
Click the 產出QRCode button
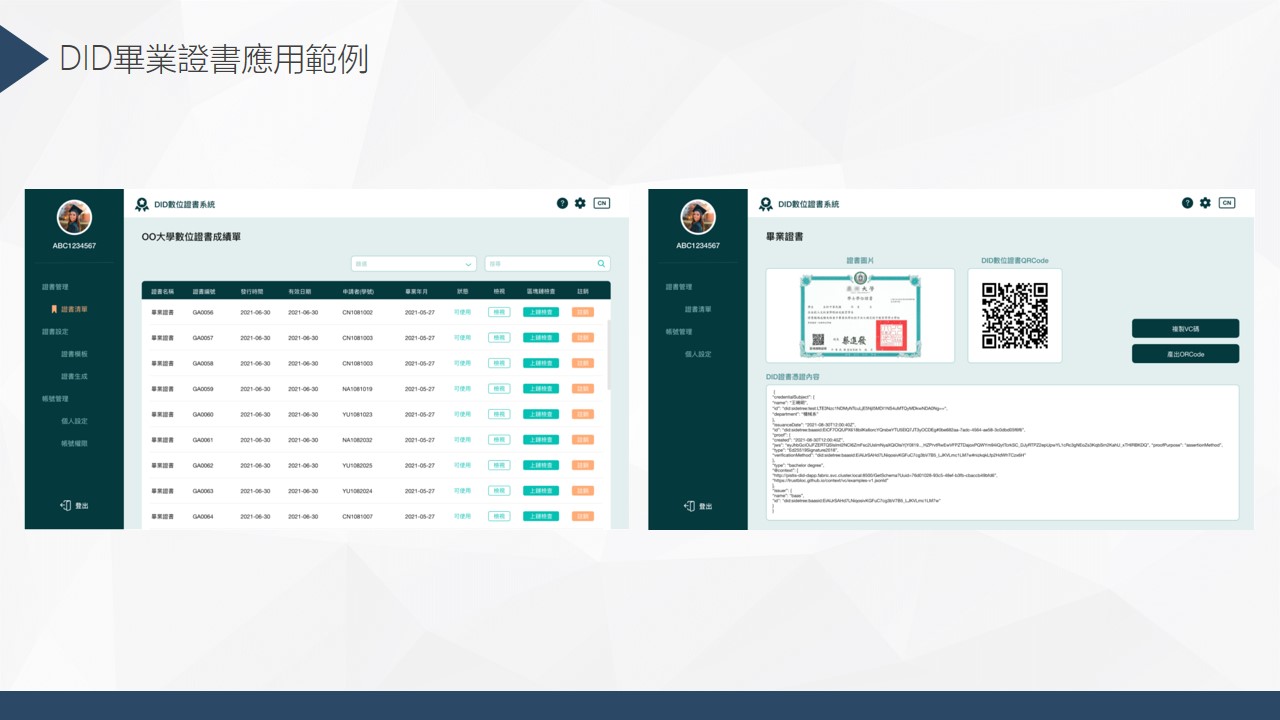[x=1185, y=353]
